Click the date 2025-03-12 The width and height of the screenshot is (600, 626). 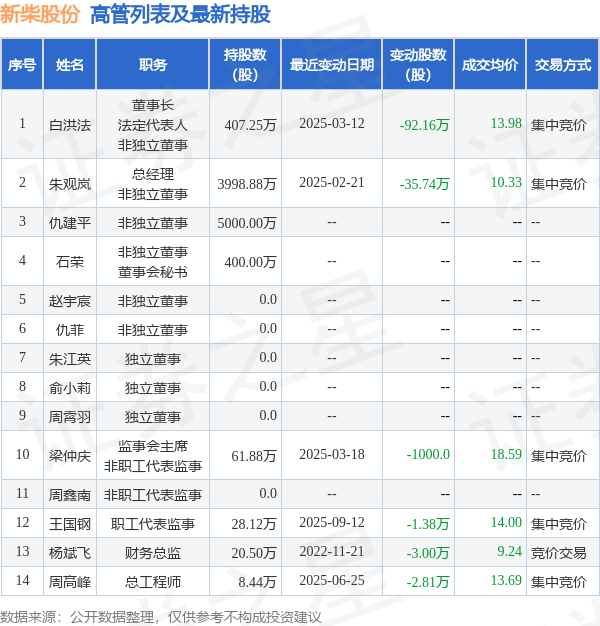[x=332, y=123]
